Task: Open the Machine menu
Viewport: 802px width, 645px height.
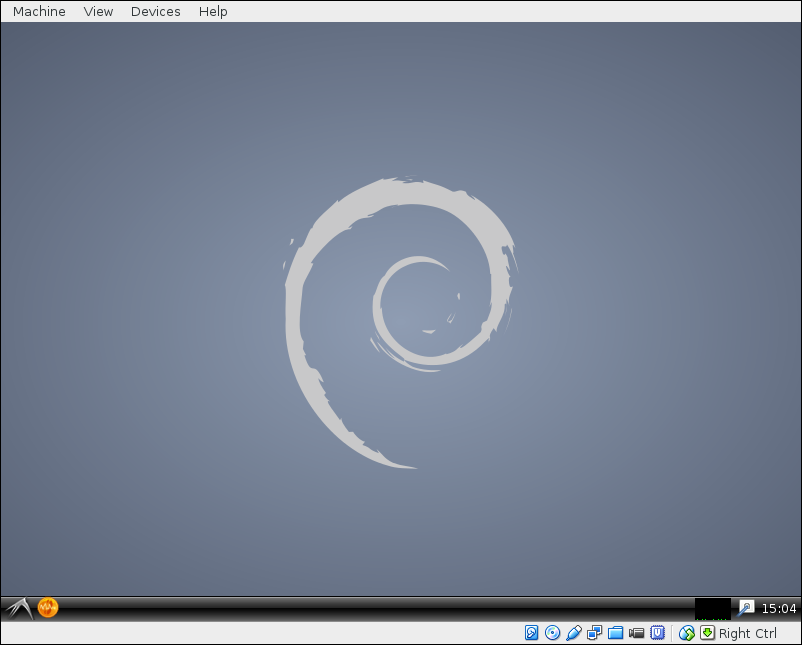Action: click(x=39, y=11)
